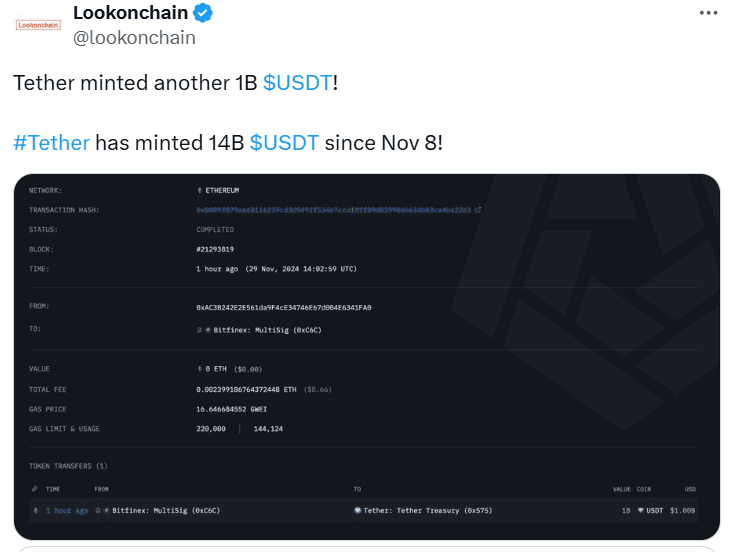Click external-link icon beside transaction hash

(x=478, y=210)
